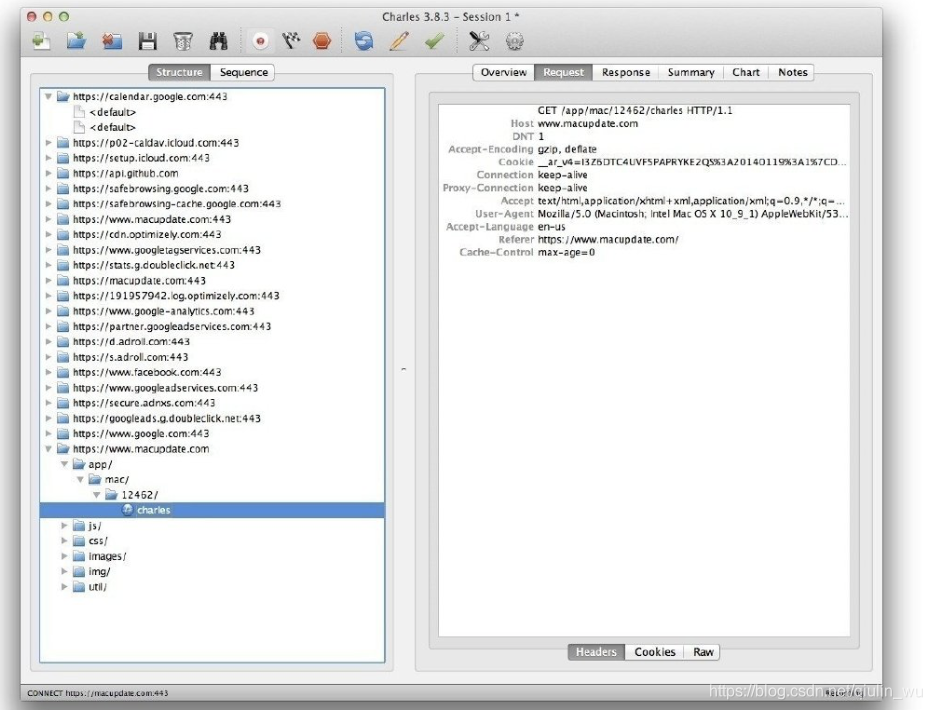Select https://partner.googleadservices.com:443 row

click(212, 327)
